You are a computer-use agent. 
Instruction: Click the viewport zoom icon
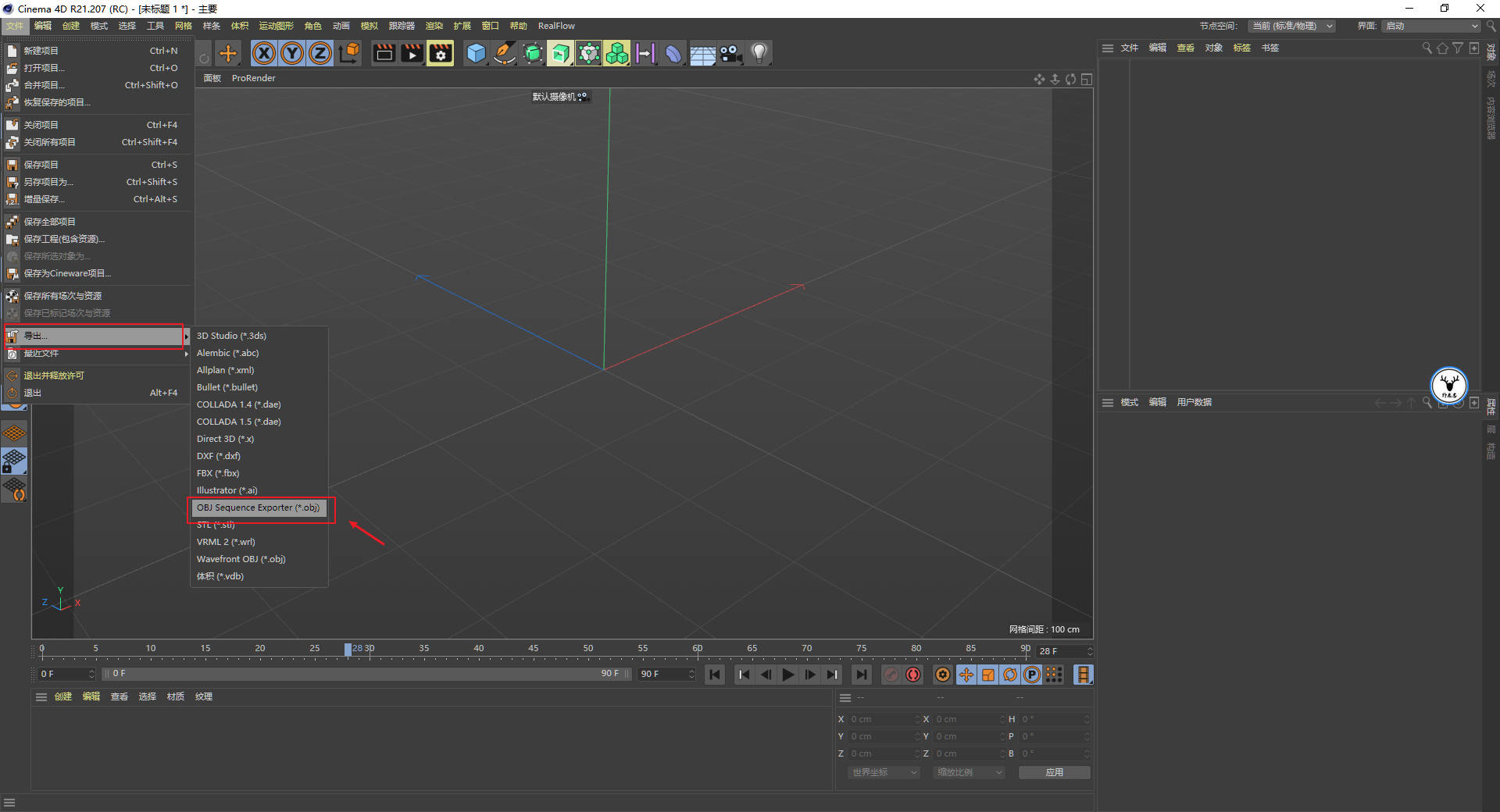coord(1055,79)
